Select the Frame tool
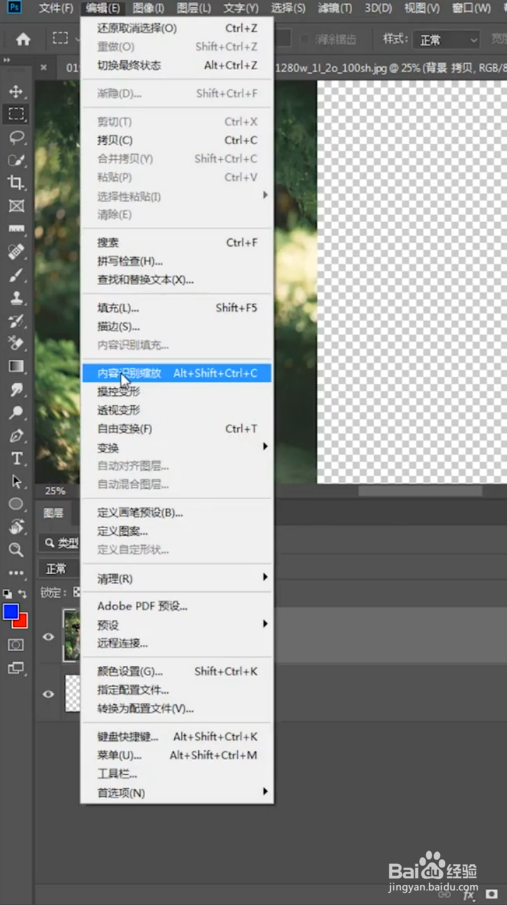 16,206
